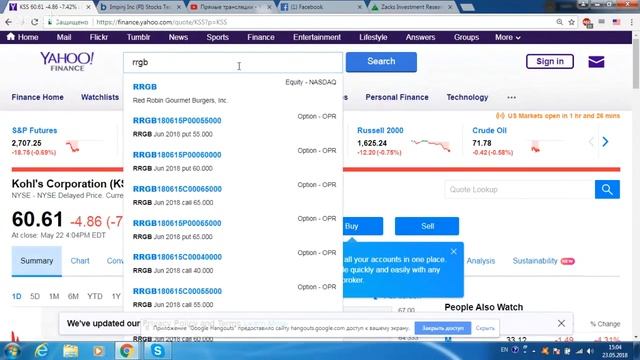The width and height of the screenshot is (640, 360).
Task: Click Sports in the Yahoo top bar
Action: 218,37
